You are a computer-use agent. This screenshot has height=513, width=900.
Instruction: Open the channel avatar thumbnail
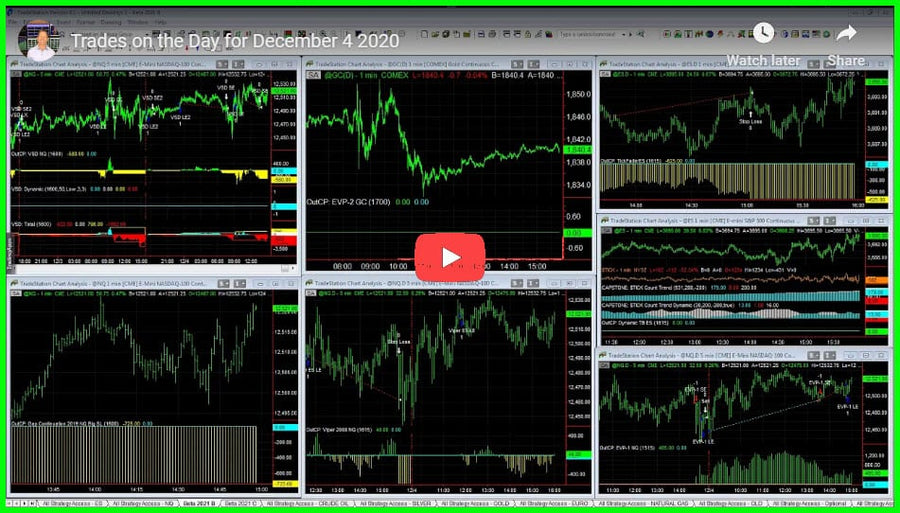pos(40,41)
